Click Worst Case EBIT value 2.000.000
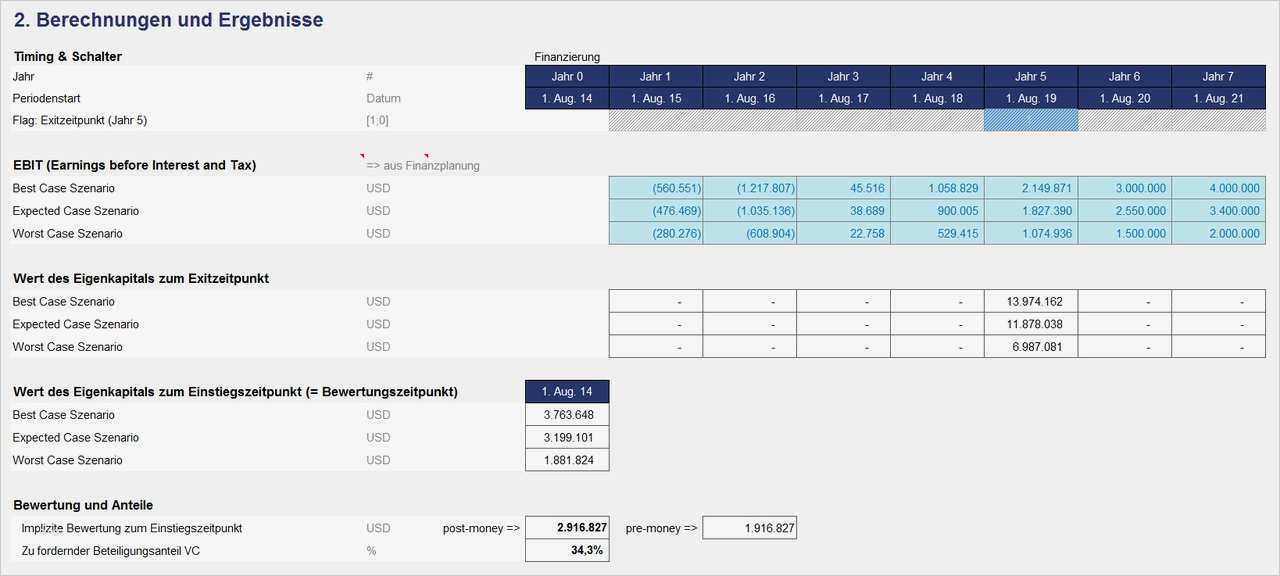The width and height of the screenshot is (1280, 576). (1218, 233)
